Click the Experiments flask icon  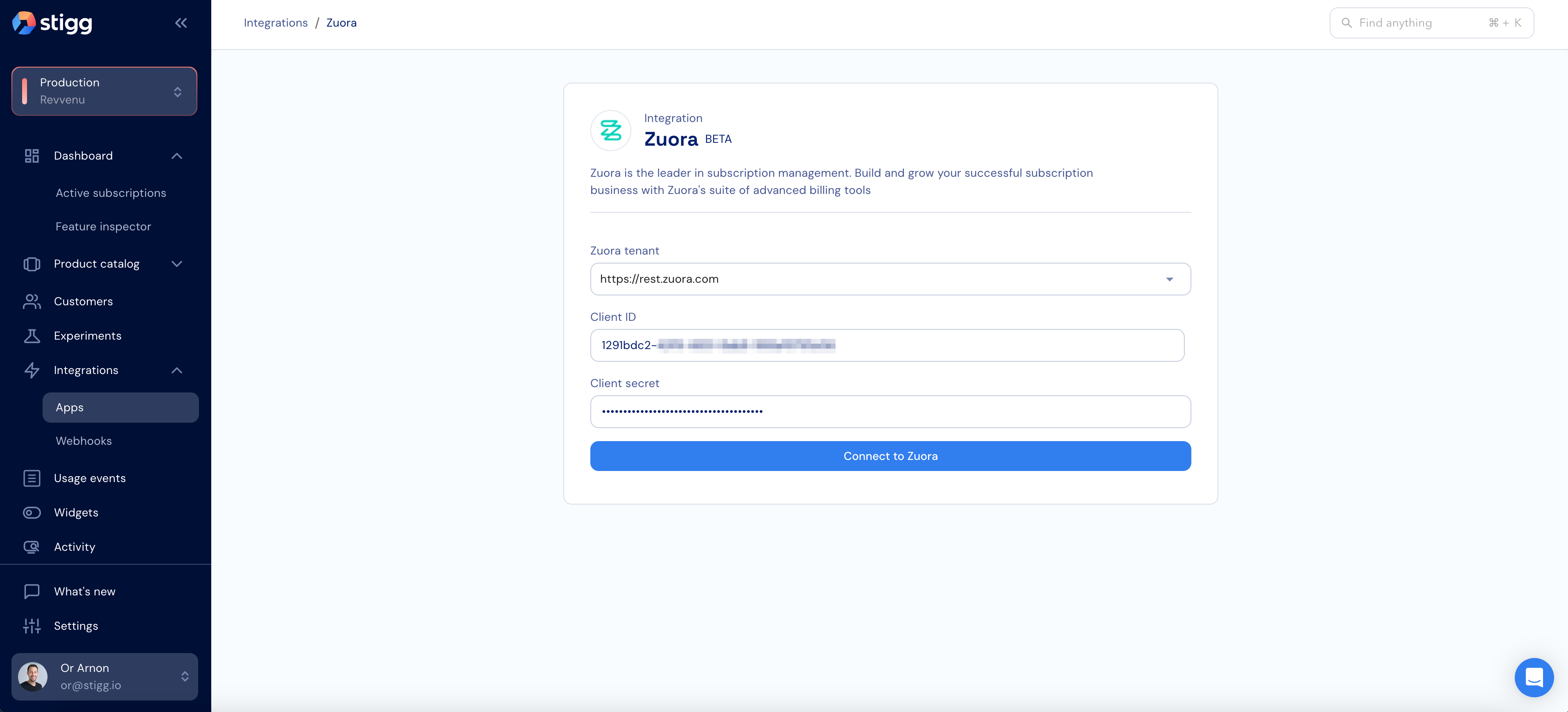(32, 336)
